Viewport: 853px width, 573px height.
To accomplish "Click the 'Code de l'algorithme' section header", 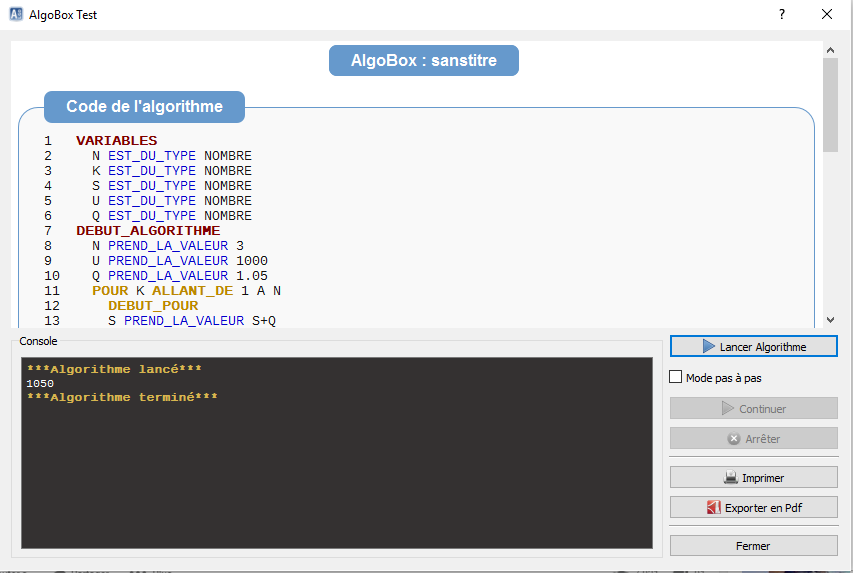I will pyautogui.click(x=144, y=106).
